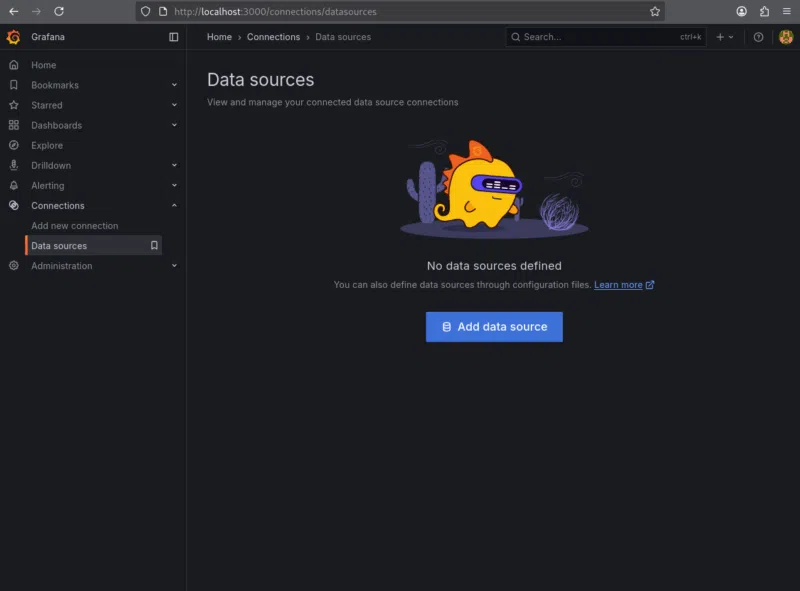Bookmark the Data sources menu item
Viewport: 800px width, 591px height.
pyautogui.click(x=154, y=245)
